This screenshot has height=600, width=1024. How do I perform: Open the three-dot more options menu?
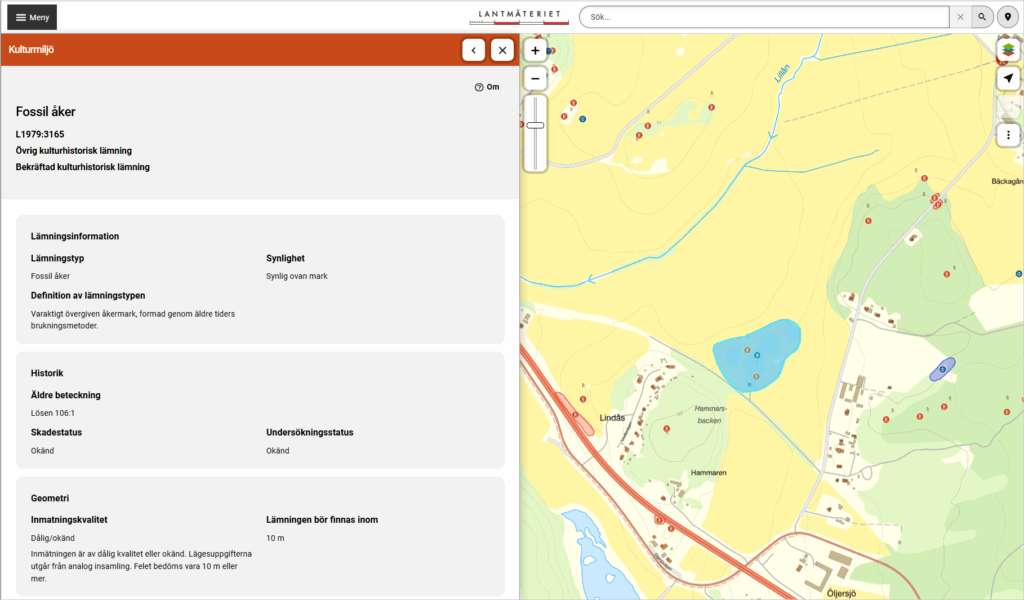pos(1008,134)
